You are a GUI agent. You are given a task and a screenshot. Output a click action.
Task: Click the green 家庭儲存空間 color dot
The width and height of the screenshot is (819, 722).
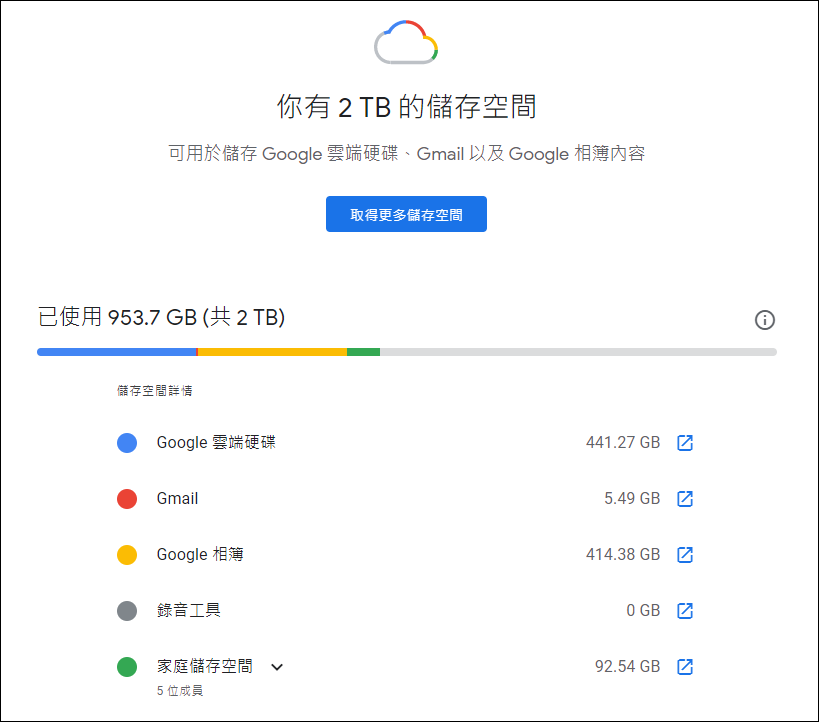[127, 667]
